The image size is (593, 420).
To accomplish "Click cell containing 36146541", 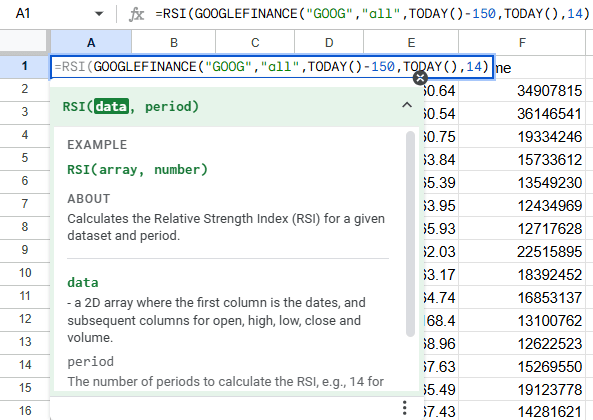I will click(x=522, y=114).
